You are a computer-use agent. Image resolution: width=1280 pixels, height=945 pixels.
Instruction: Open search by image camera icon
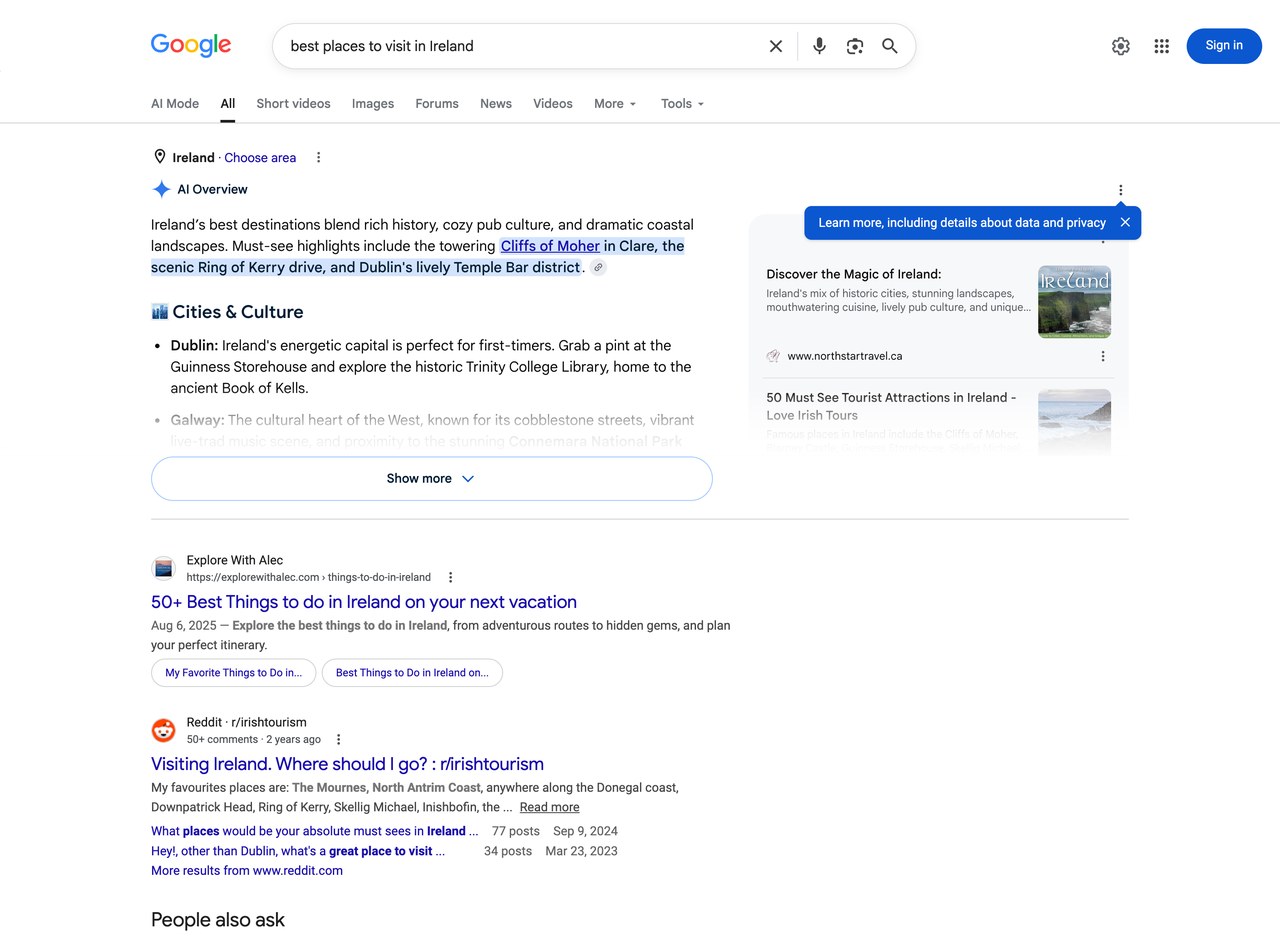(x=854, y=46)
